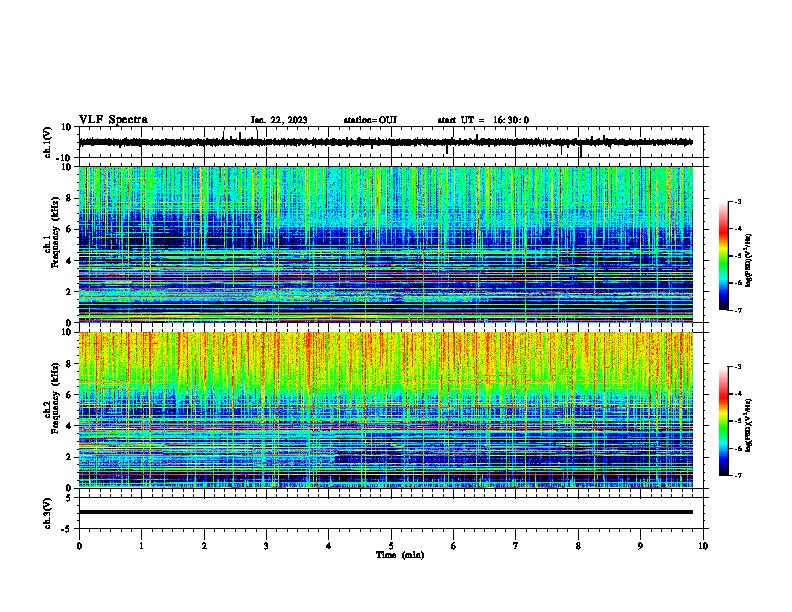Click the ch.1 "Frequency (kHz)" axis label
The image size is (792, 612).
pos(56,232)
